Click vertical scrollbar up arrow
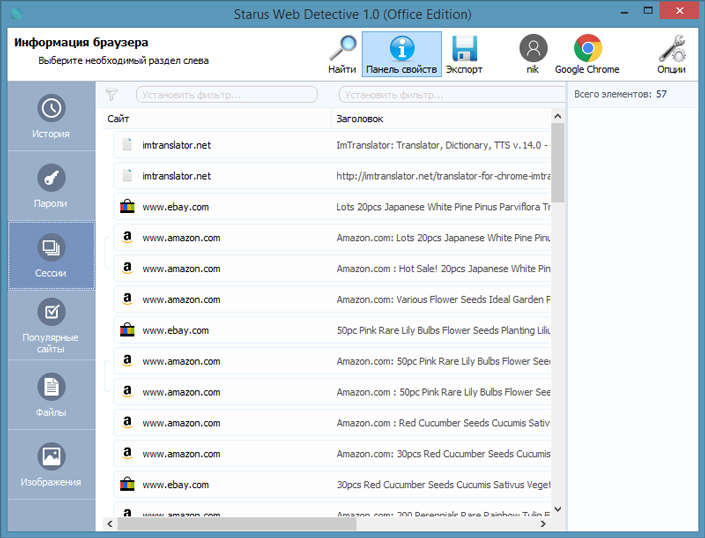705x538 pixels. pos(558,116)
